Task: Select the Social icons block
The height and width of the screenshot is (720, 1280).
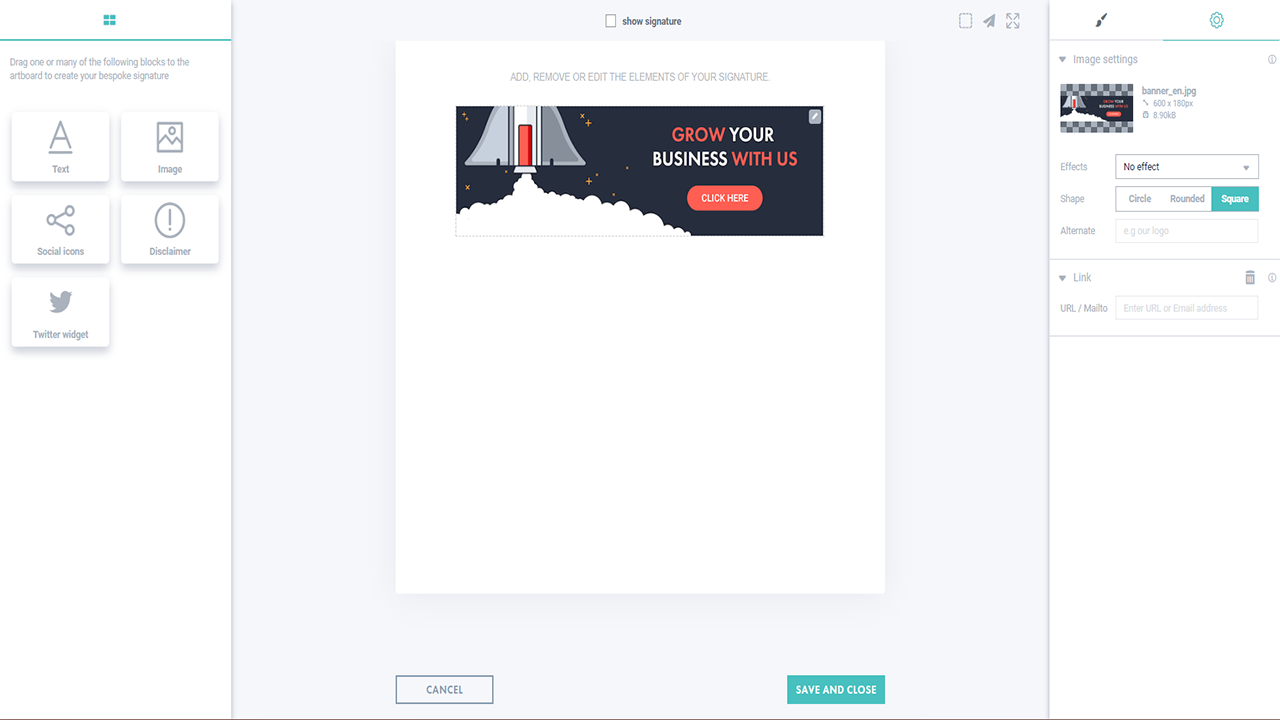Action: 61,229
